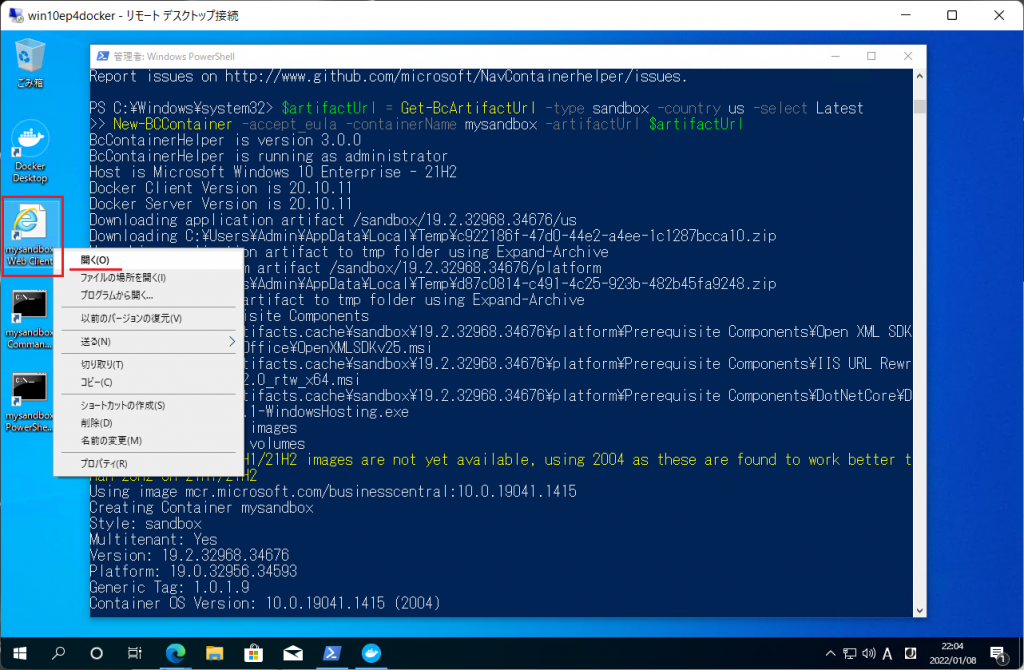Open the Windows Start menu

20,653
